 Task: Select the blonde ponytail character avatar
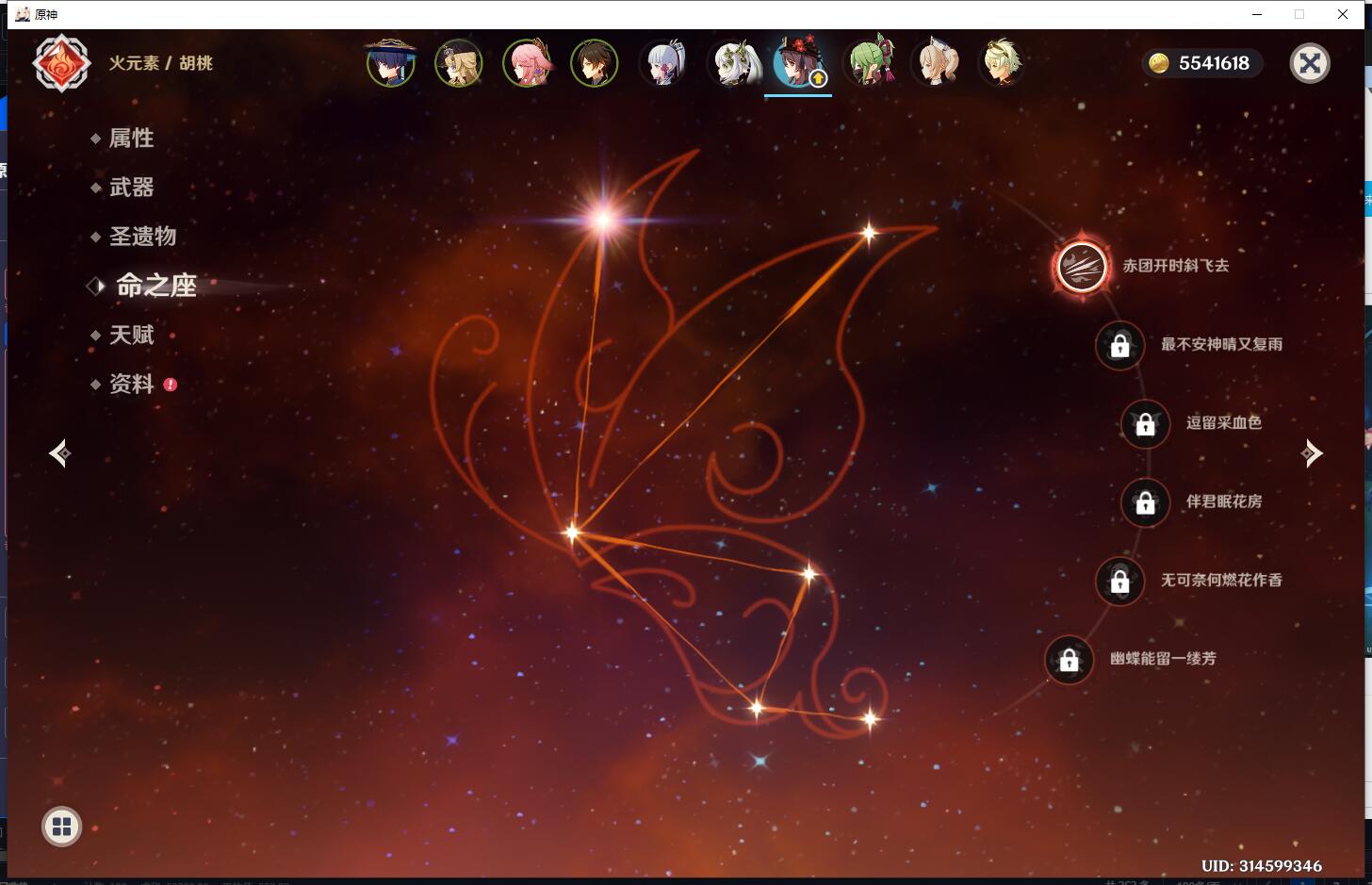click(x=936, y=63)
